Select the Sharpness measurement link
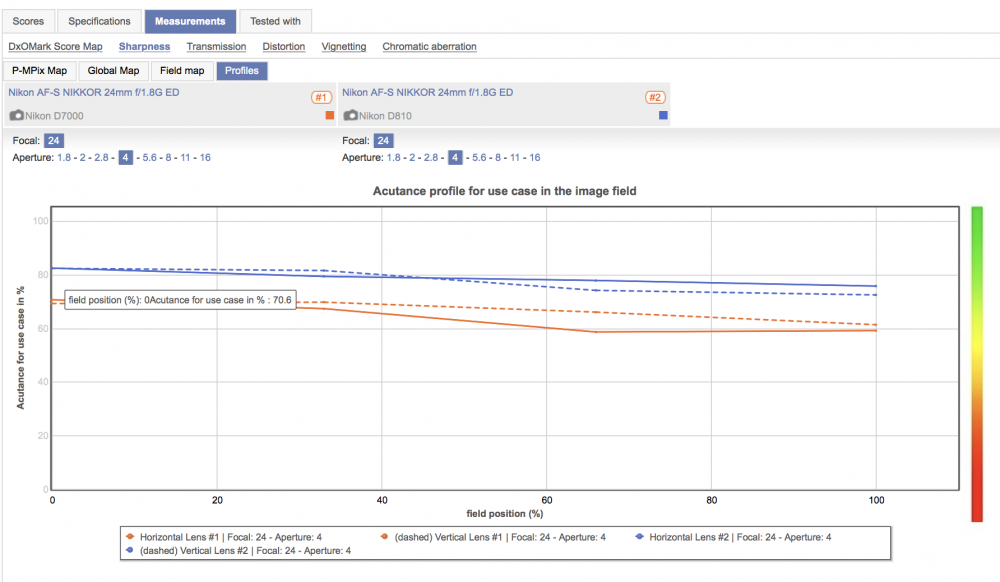Image resolution: width=1000 pixels, height=582 pixels. pos(144,47)
